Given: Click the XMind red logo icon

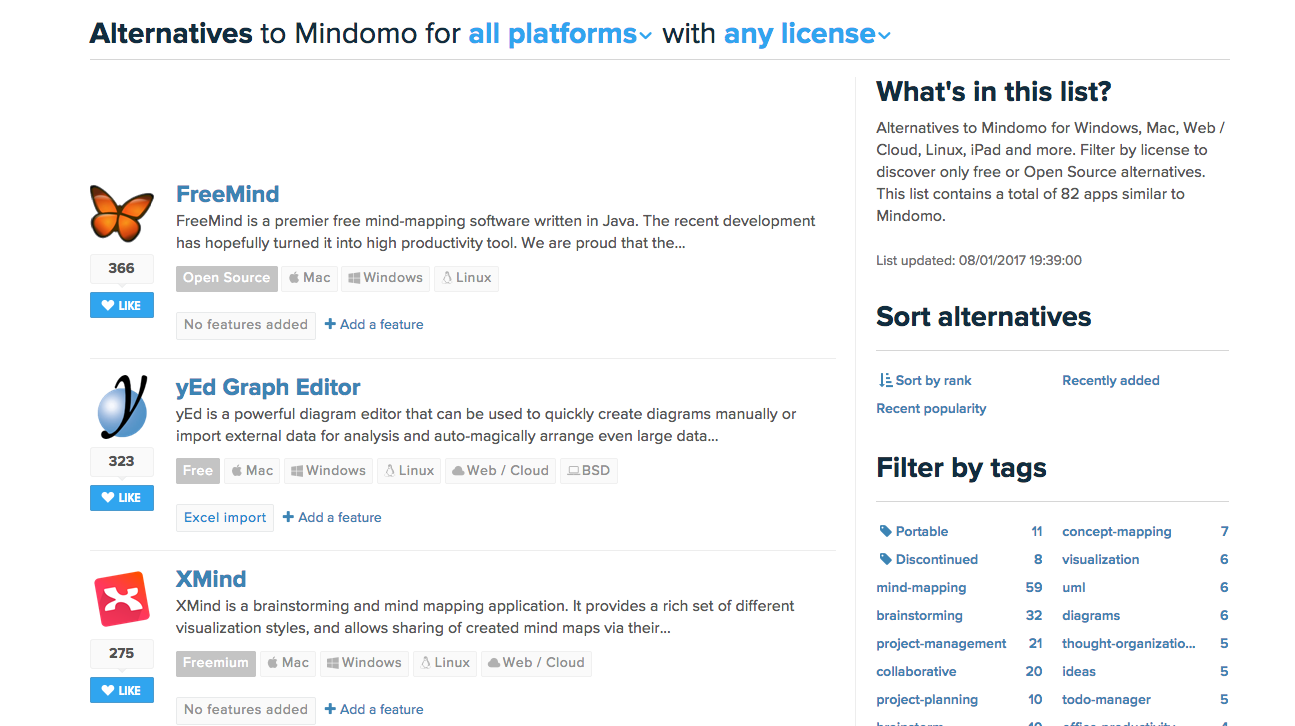Looking at the screenshot, I should point(121,598).
